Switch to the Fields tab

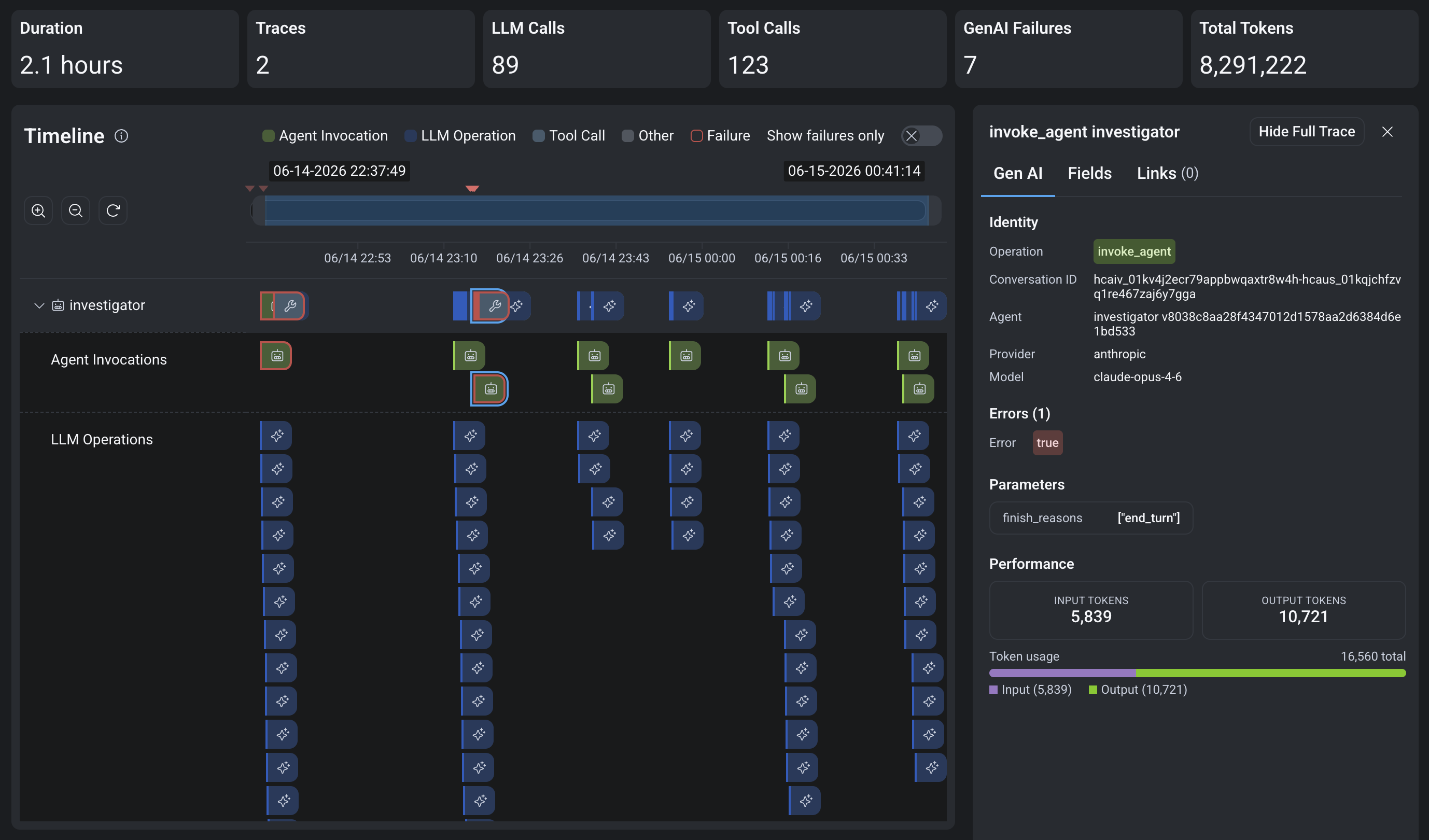tap(1089, 174)
